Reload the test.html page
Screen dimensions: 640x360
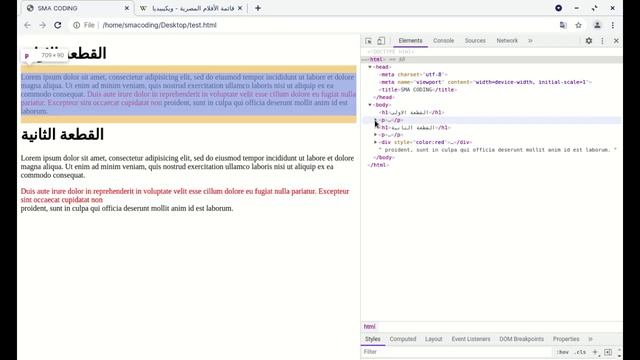(58, 25)
